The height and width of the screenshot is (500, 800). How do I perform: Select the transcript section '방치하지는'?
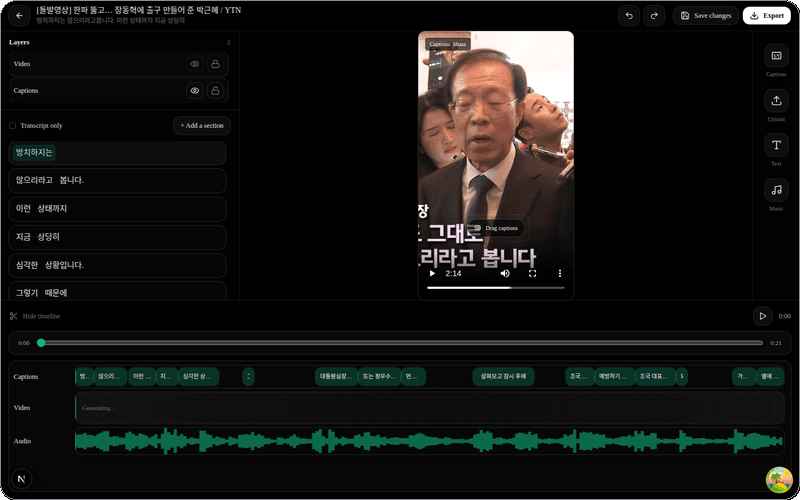117,153
